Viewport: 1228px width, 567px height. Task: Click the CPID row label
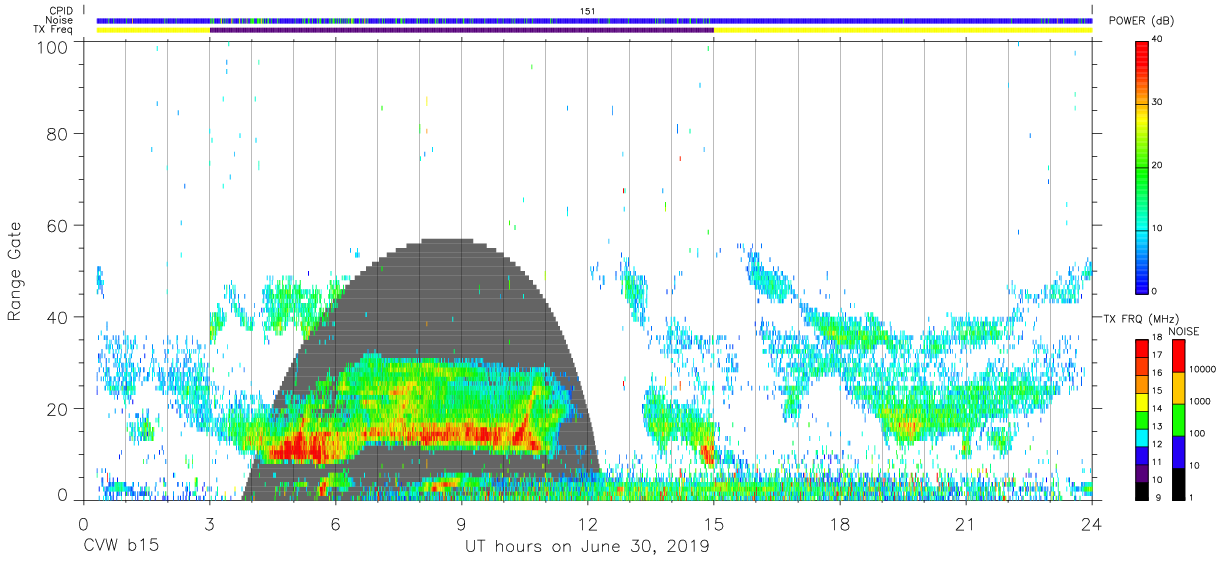(59, 10)
